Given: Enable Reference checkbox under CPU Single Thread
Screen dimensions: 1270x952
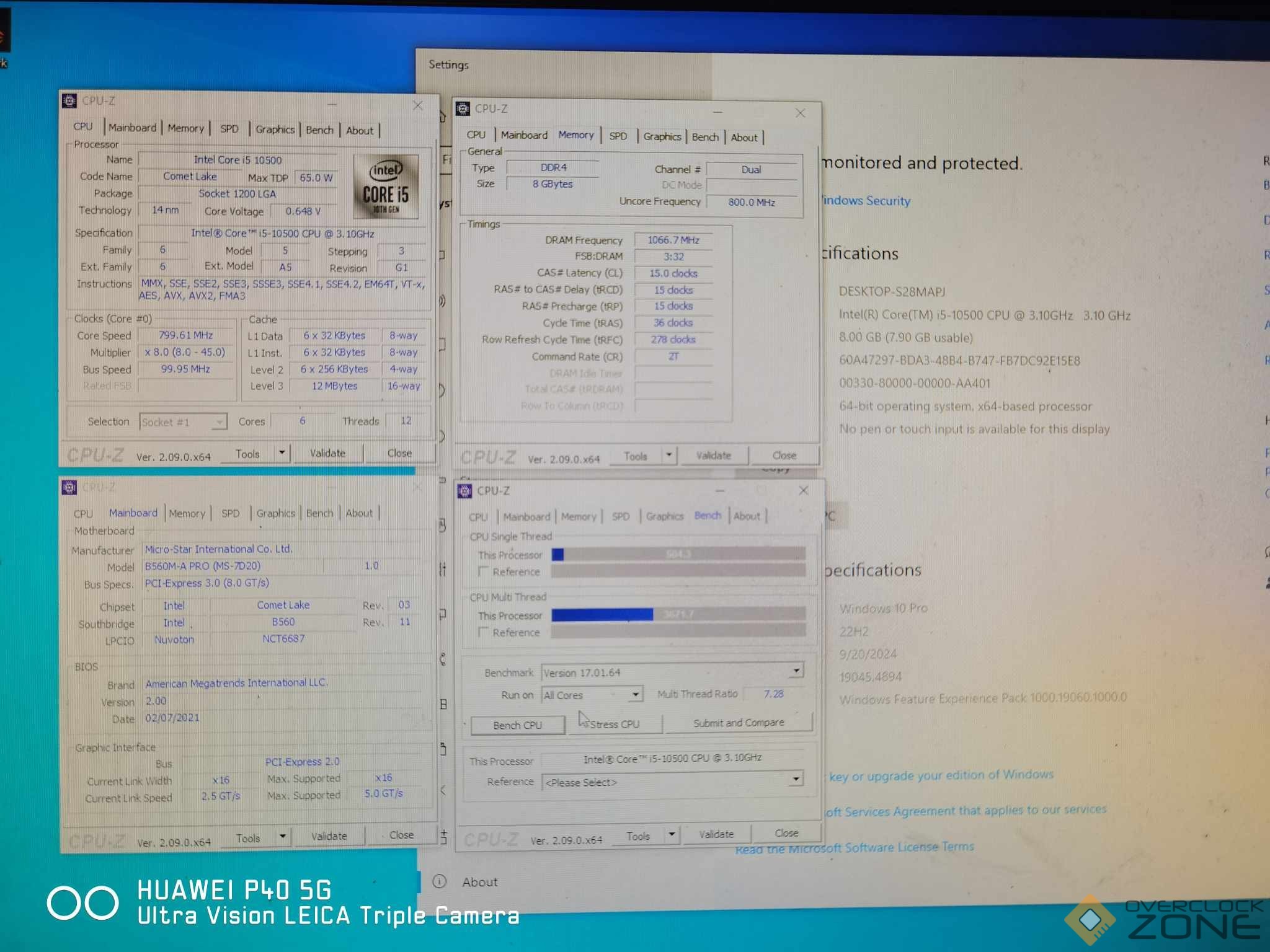Looking at the screenshot, I should 484,571.
